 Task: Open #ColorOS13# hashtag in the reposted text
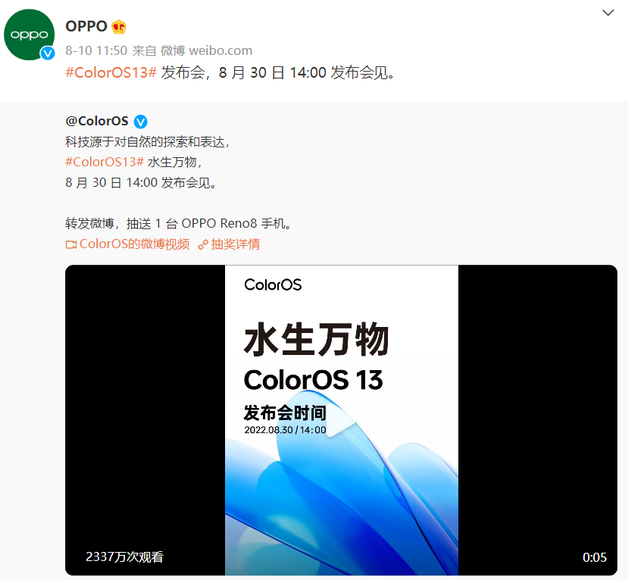pos(105,162)
